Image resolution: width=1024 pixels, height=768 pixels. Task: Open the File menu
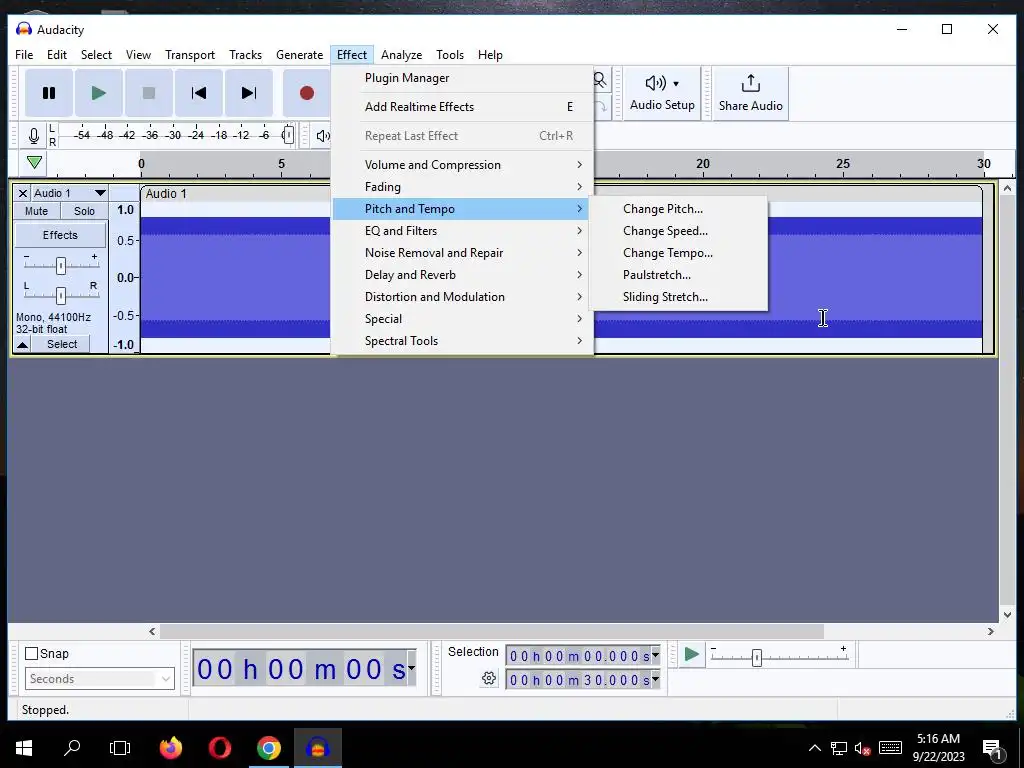coord(24,55)
